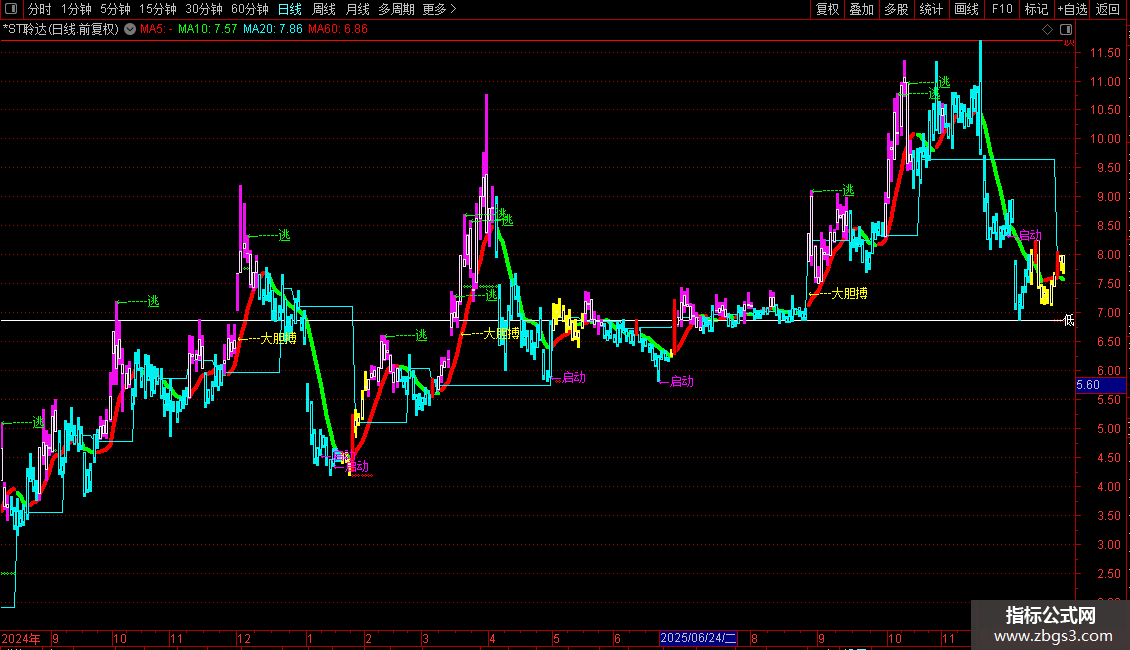The height and width of the screenshot is (650, 1130).
Task: Click the MA60: 6.86 label
Action: point(338,29)
